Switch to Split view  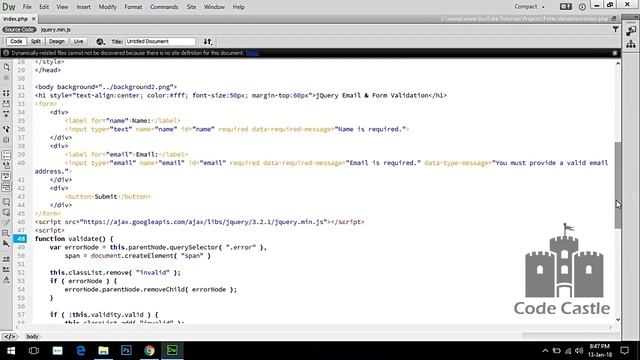(x=36, y=42)
